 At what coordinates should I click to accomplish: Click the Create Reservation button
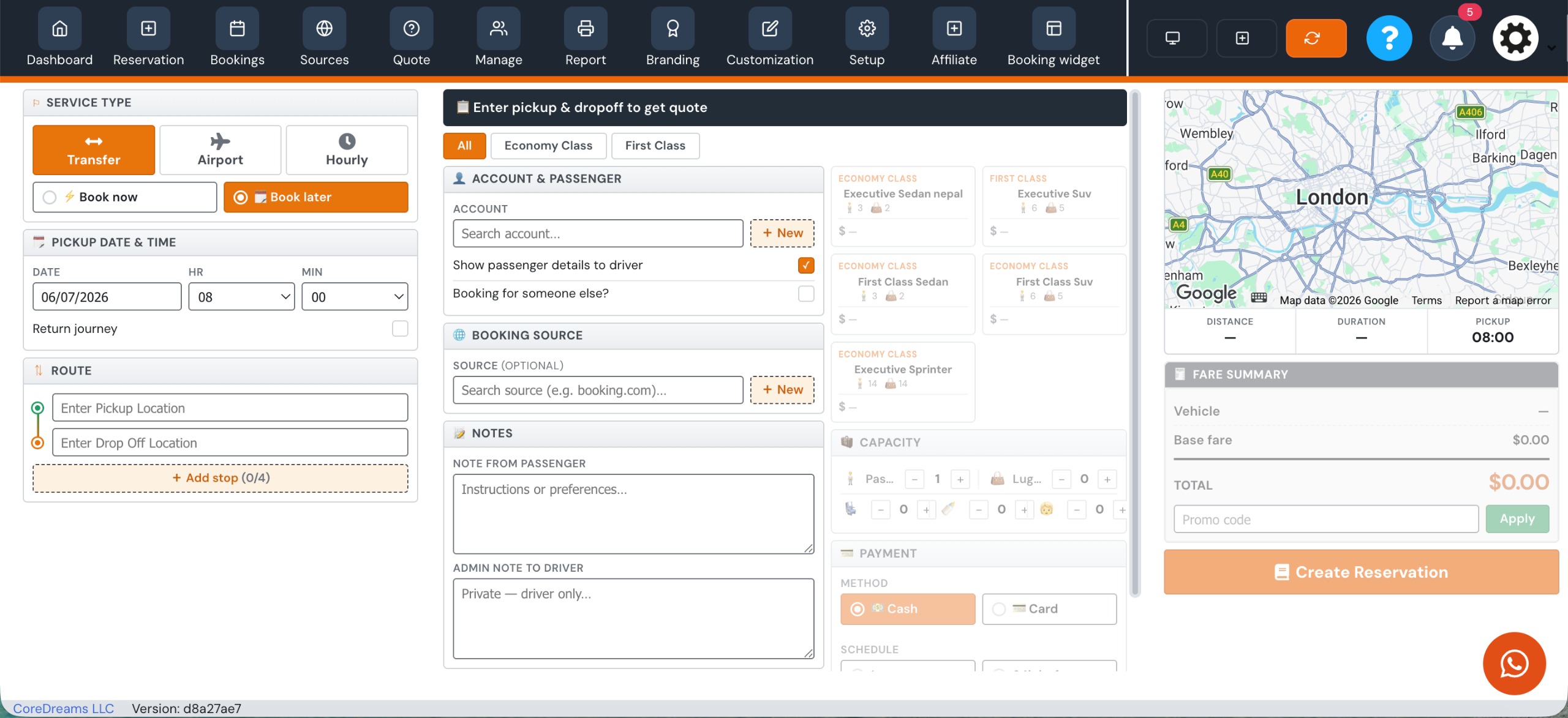1361,572
